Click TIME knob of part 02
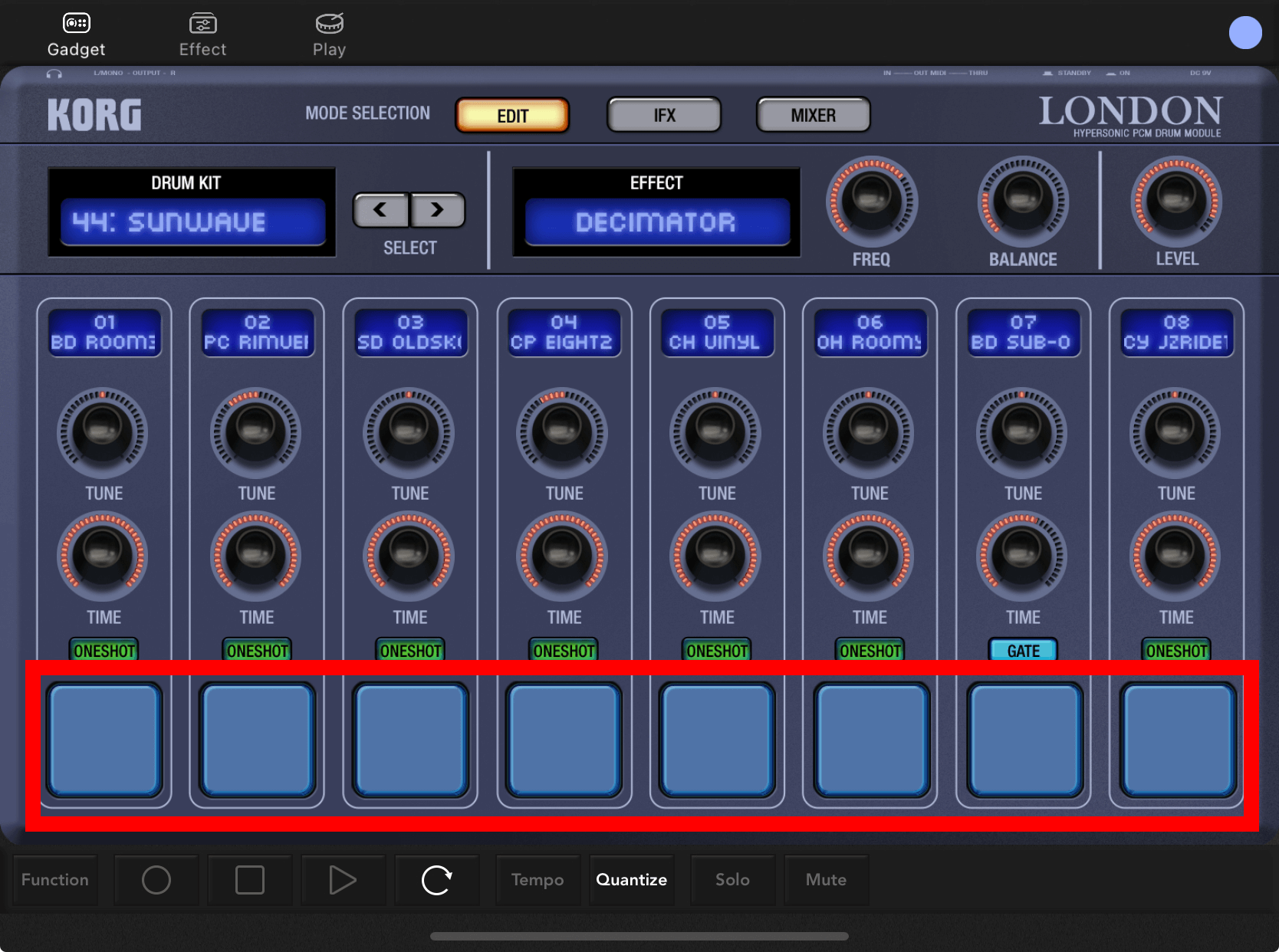1279x952 pixels. pyautogui.click(x=255, y=556)
